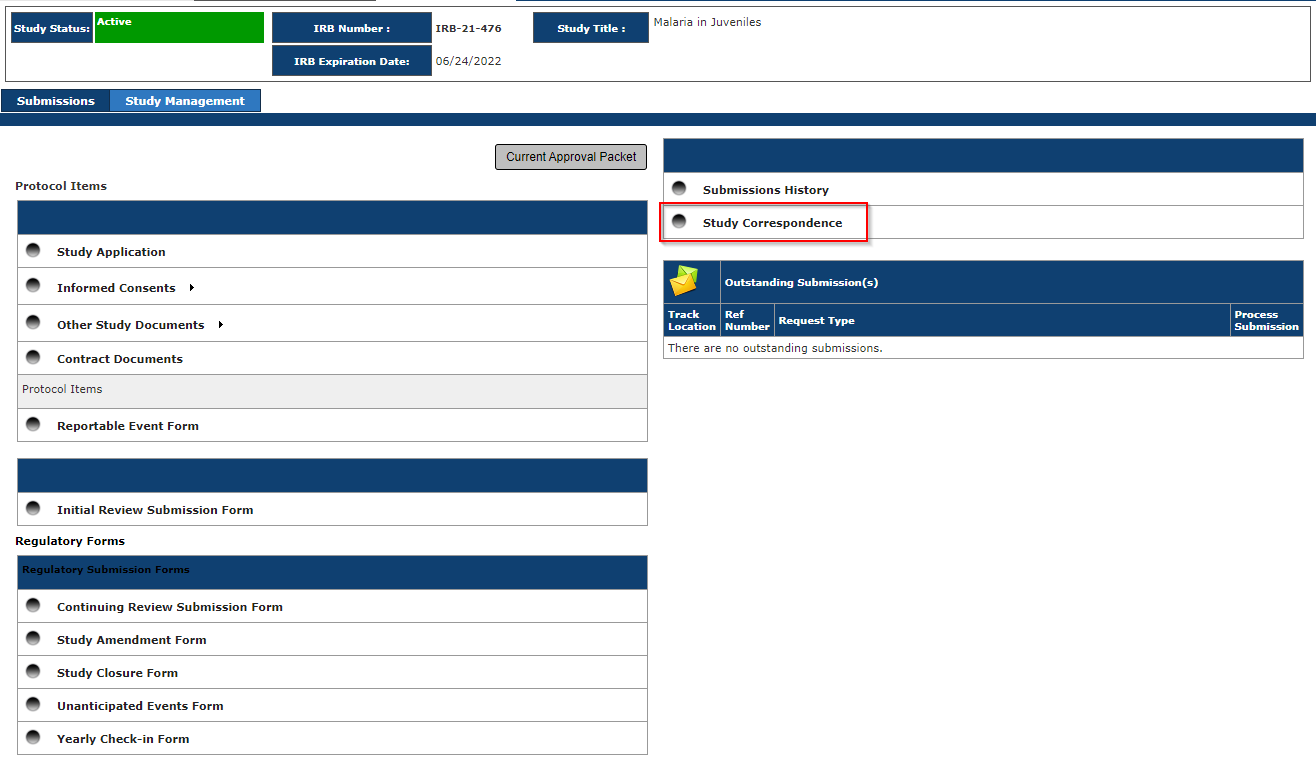The image size is (1316, 766).
Task: Click the bullet icon beside Reportable Event Form
Action: [x=33, y=424]
